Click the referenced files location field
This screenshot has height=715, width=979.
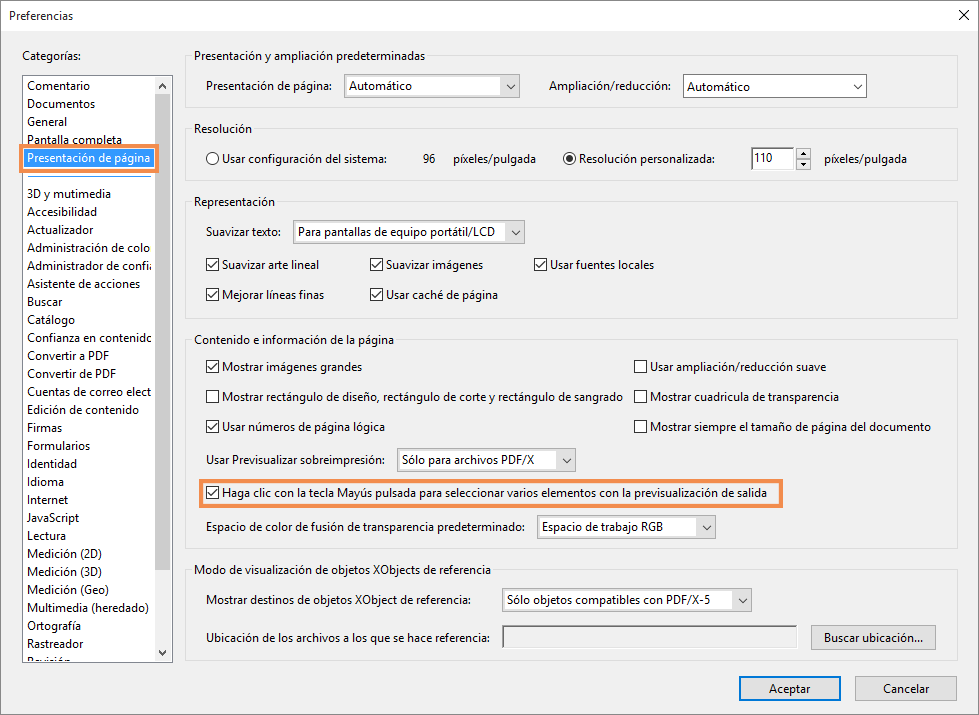(649, 638)
